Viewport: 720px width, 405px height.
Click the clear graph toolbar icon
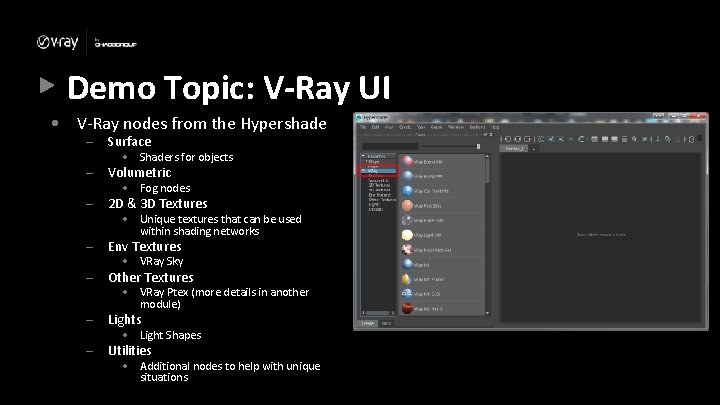tap(541, 139)
